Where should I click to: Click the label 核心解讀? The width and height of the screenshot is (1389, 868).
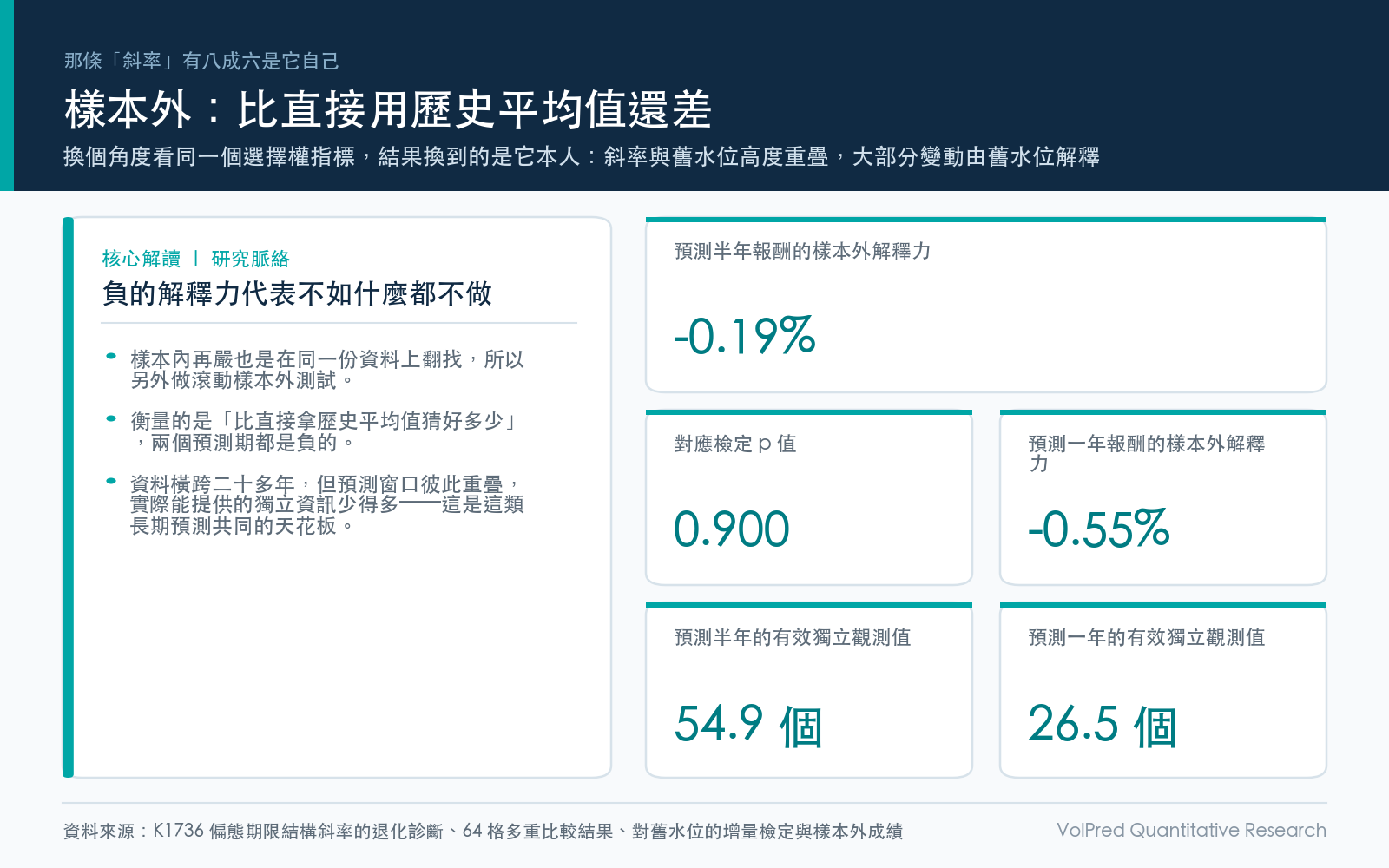(142, 259)
